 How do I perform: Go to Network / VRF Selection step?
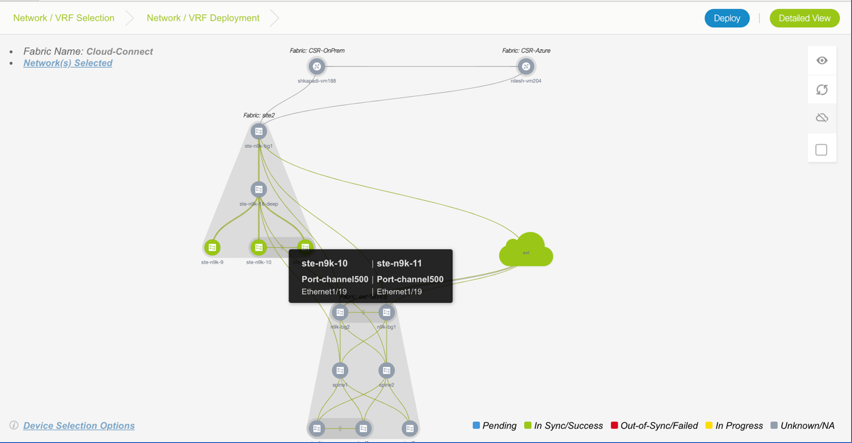click(x=63, y=18)
